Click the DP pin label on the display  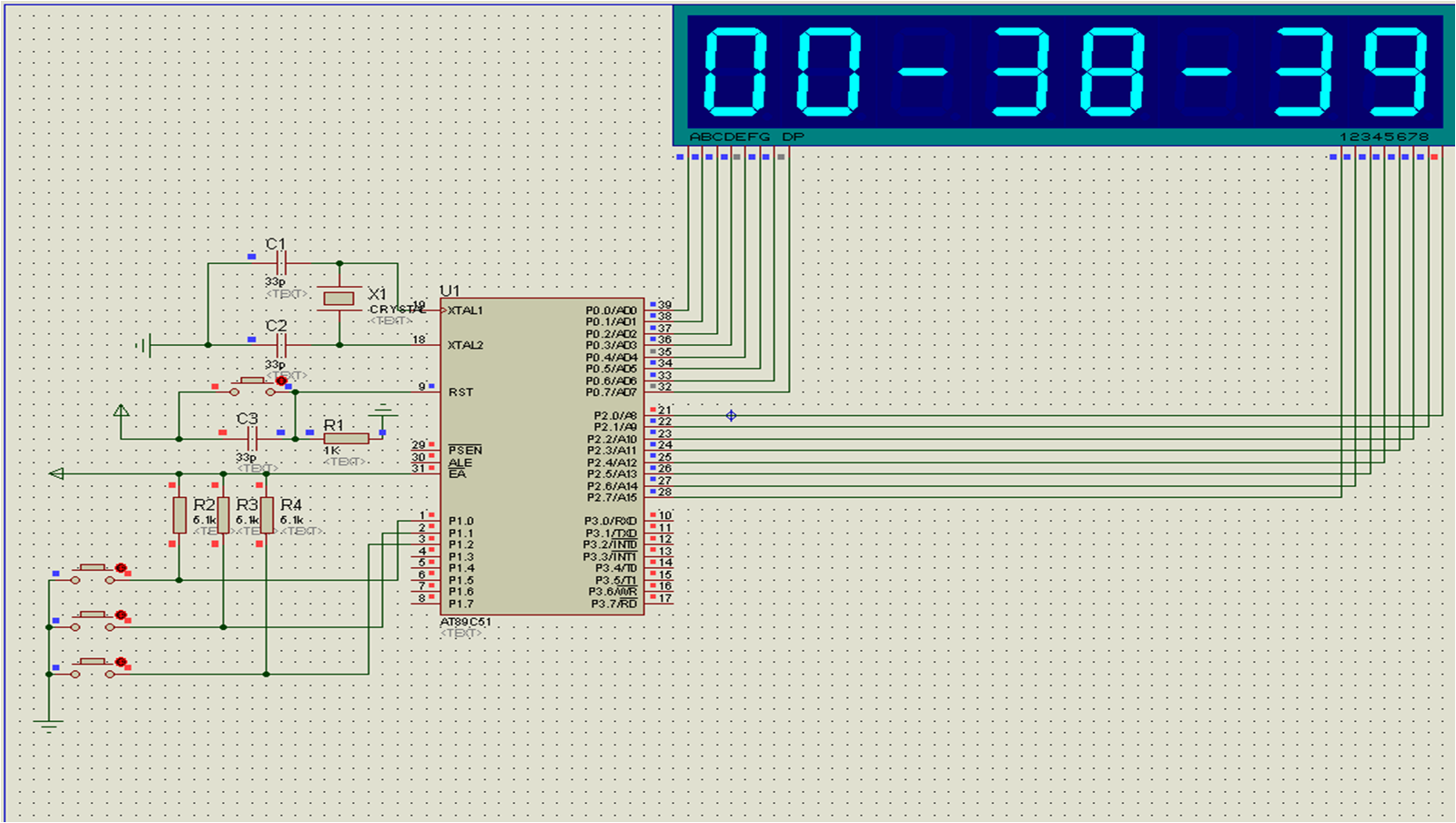pyautogui.click(x=794, y=137)
